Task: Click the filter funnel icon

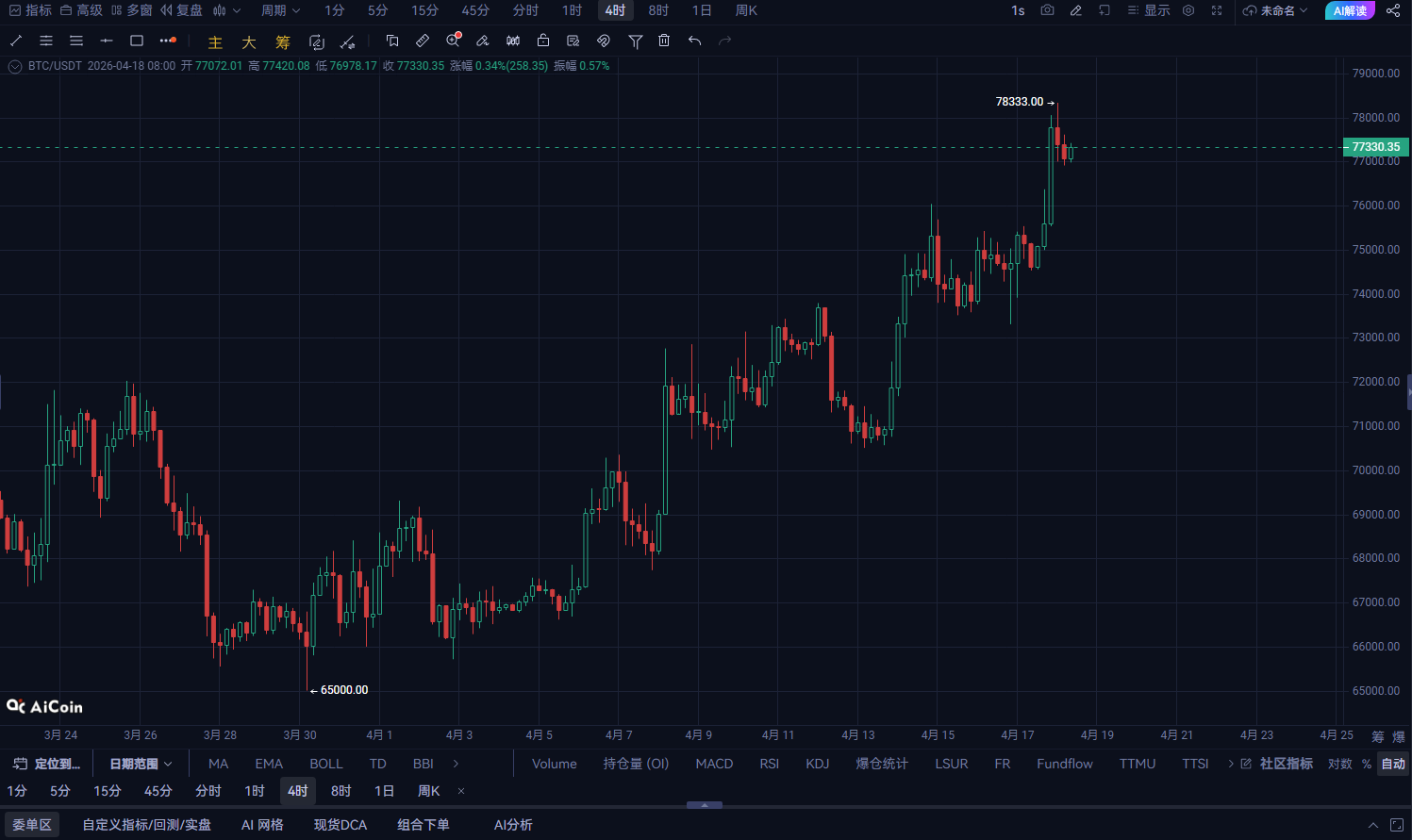Action: (636, 41)
